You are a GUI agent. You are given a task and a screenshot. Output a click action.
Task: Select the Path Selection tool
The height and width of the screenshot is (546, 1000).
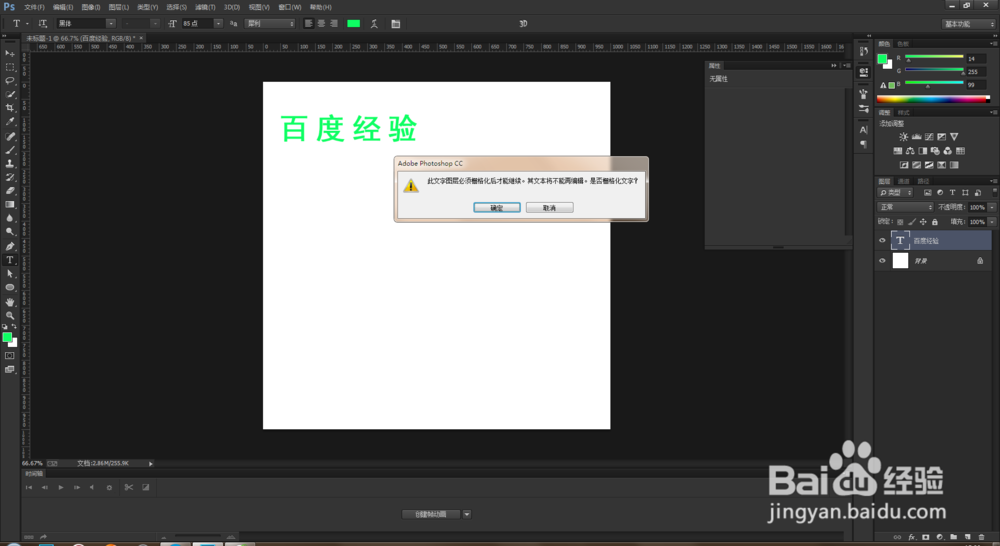pos(10,274)
